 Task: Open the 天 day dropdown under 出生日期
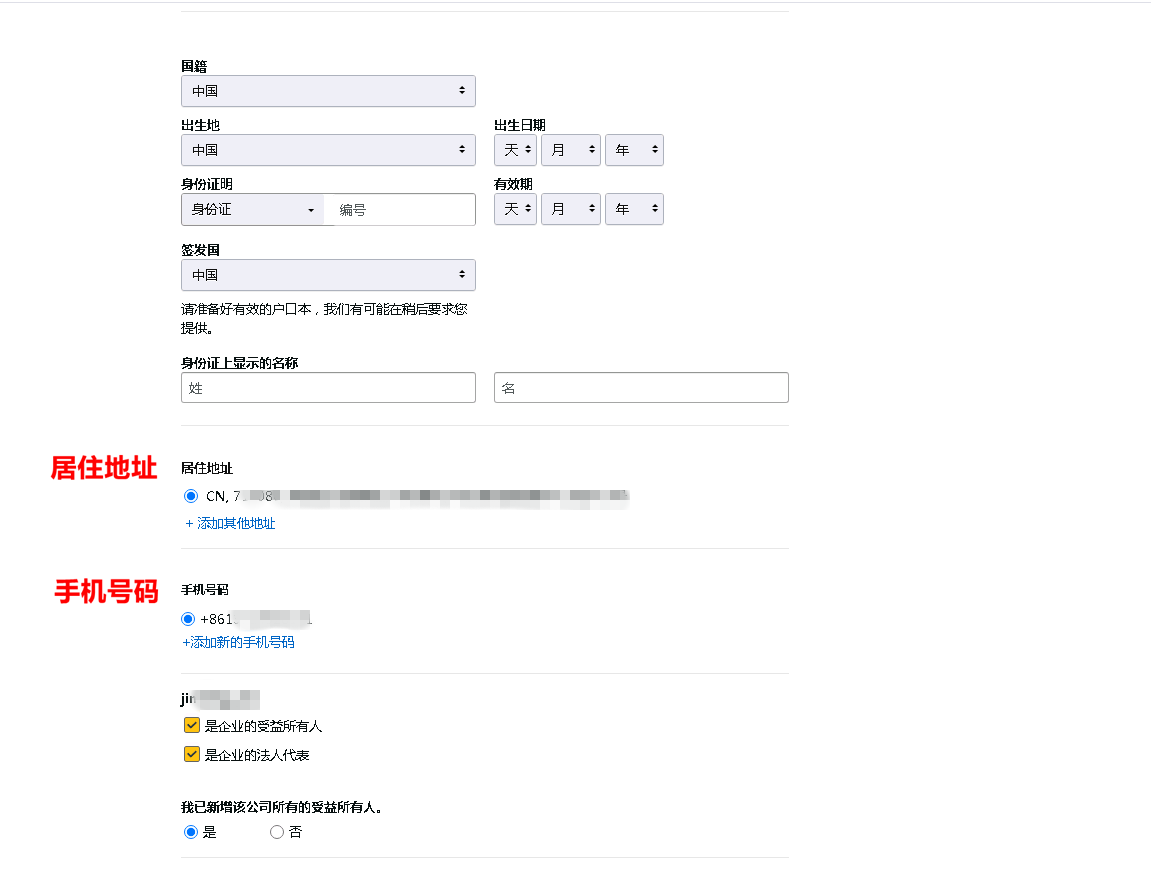pos(514,150)
